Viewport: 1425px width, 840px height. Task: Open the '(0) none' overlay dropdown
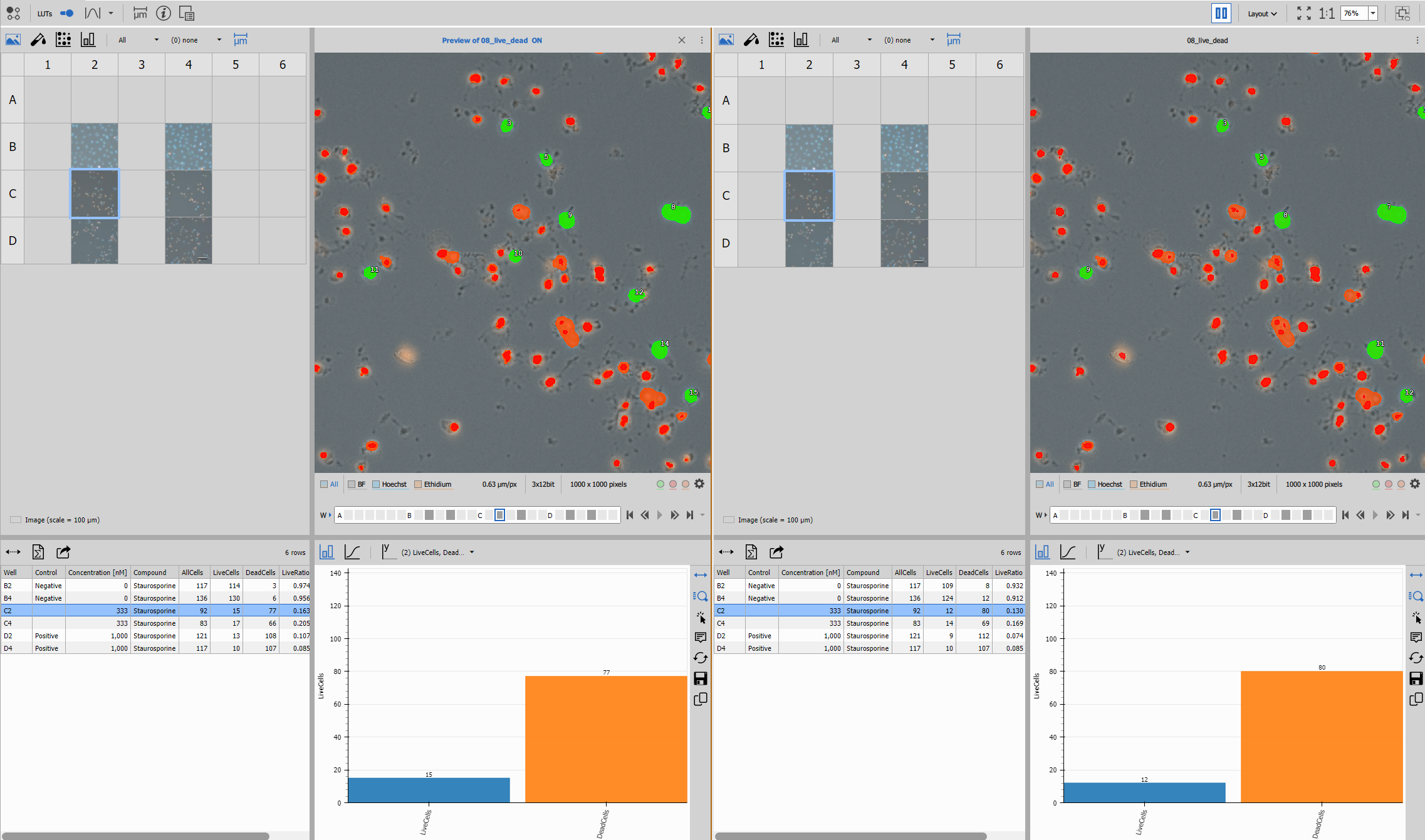194,39
